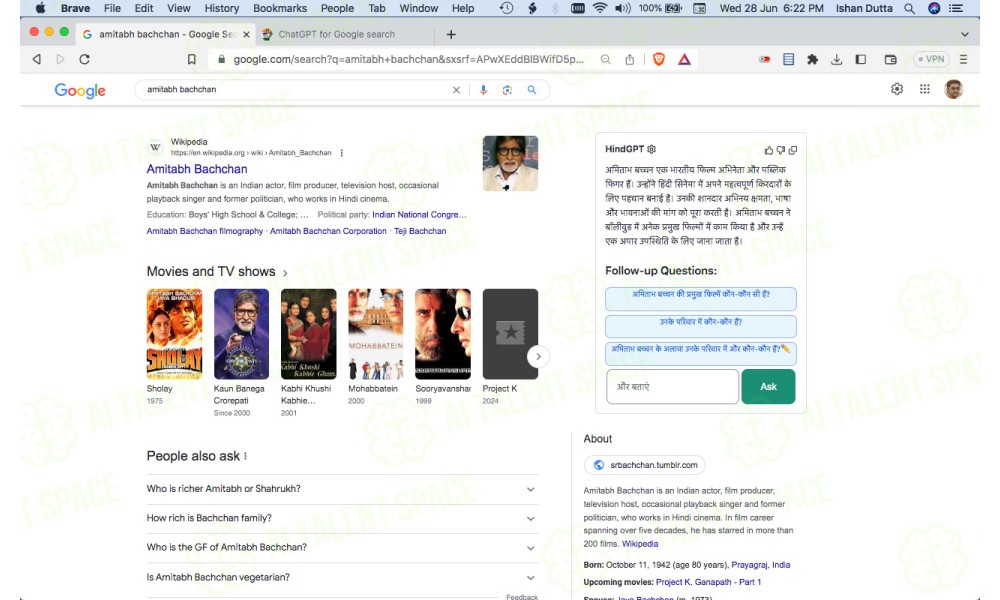Open the Bookmarks menu
This screenshot has width=1000, height=600.
click(280, 8)
